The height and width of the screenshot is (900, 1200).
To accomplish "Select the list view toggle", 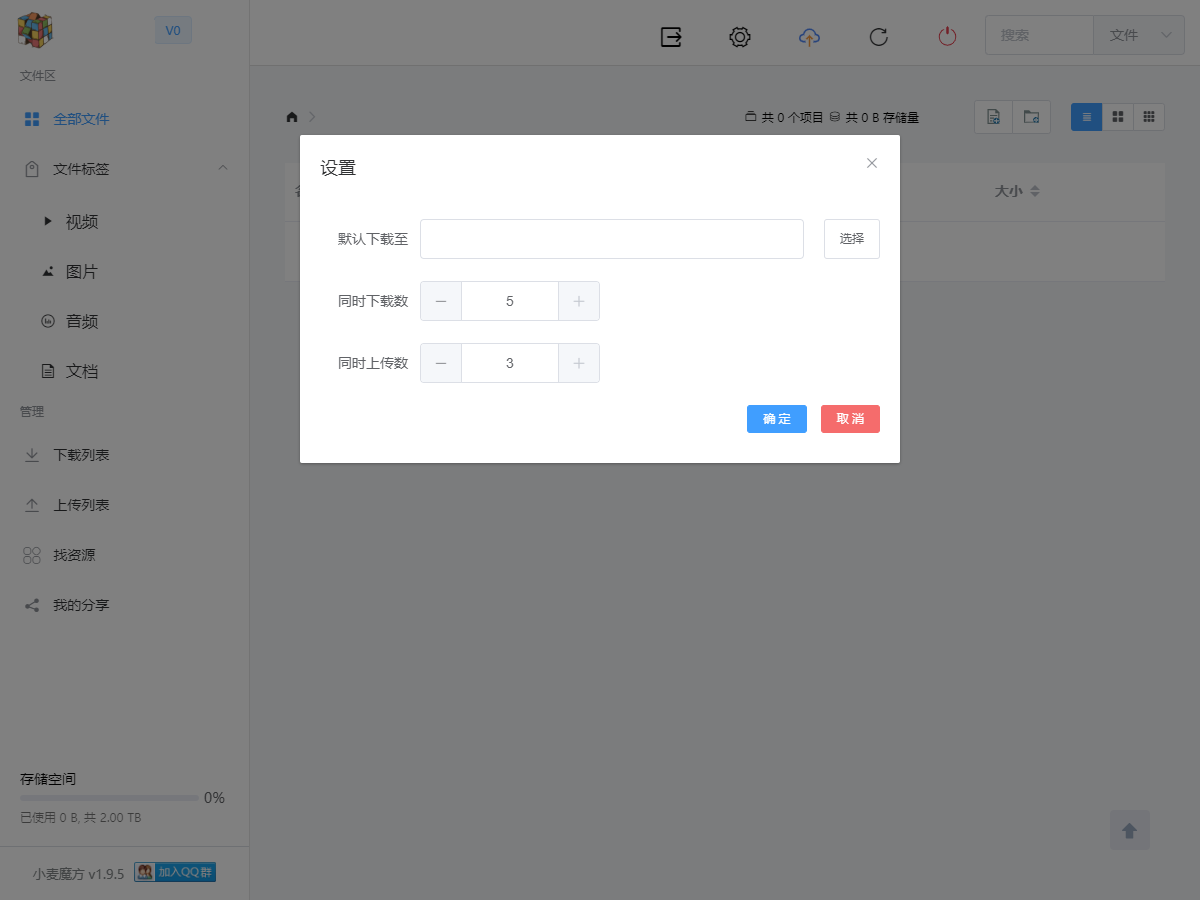I will (x=1085, y=116).
